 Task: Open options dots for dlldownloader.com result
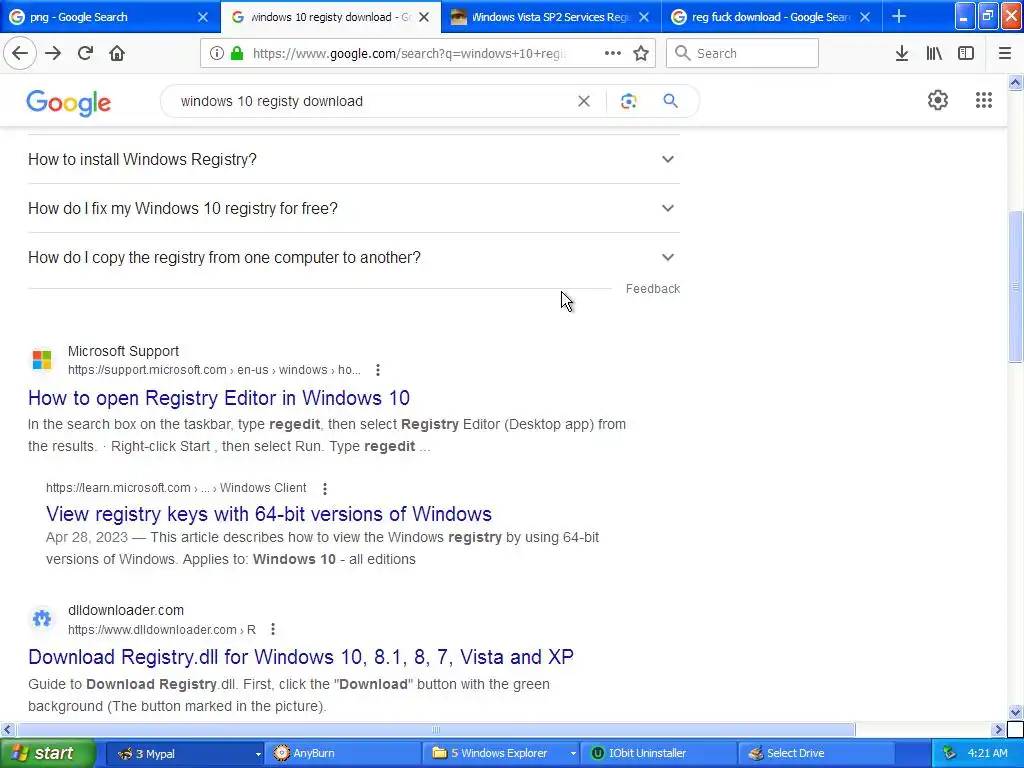[273, 630]
